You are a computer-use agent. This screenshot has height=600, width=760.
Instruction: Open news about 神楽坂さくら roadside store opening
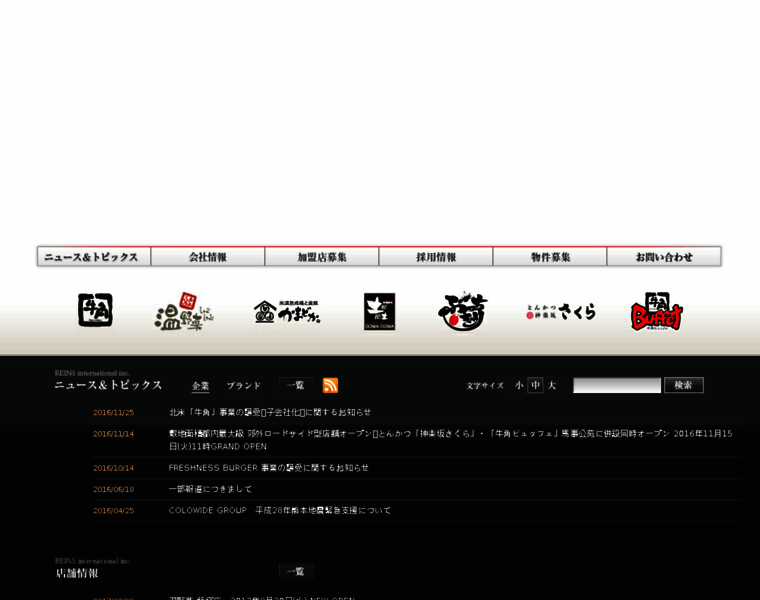point(450,440)
